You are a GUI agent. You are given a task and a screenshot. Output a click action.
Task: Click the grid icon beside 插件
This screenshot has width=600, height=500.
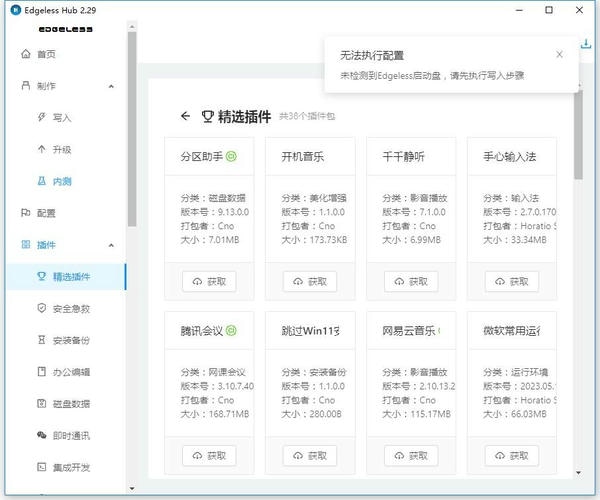(x=26, y=244)
